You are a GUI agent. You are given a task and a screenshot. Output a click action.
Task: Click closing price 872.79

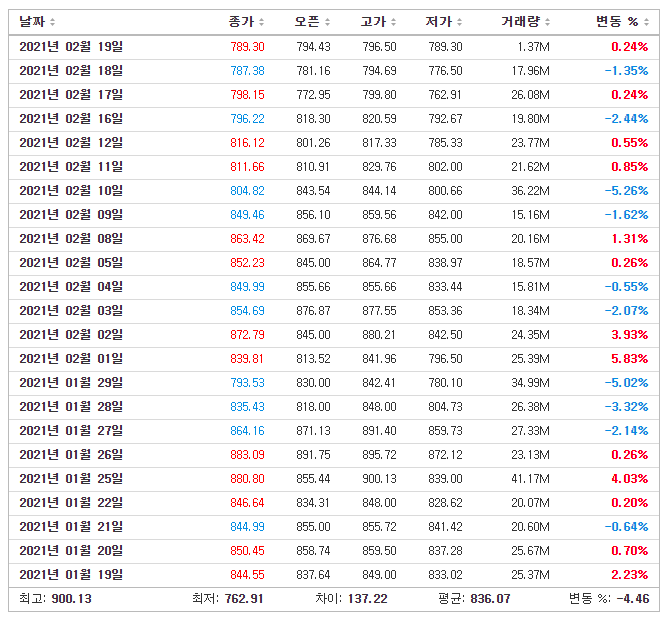pyautogui.click(x=247, y=335)
